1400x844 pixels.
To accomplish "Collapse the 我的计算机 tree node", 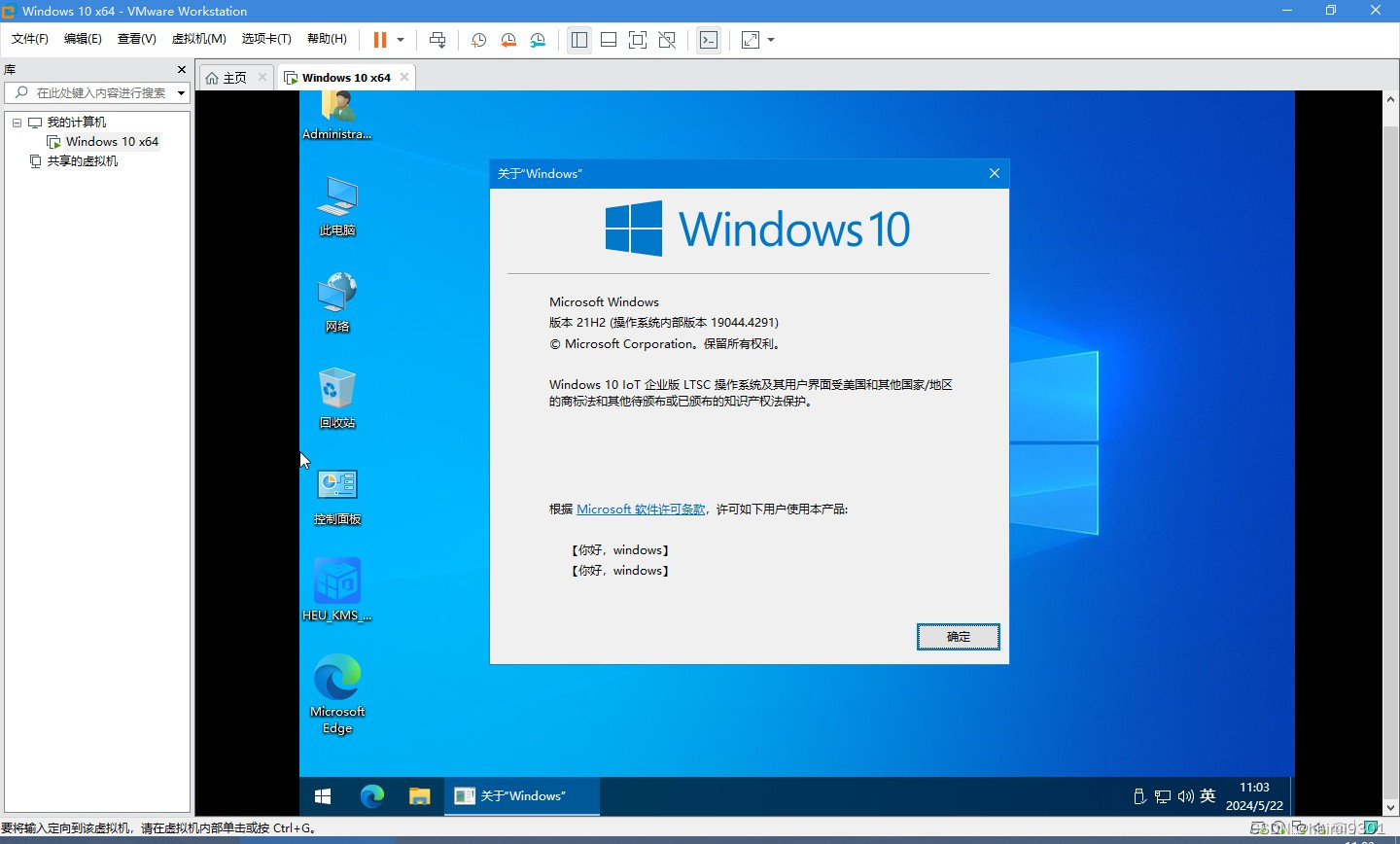I will coord(17,123).
